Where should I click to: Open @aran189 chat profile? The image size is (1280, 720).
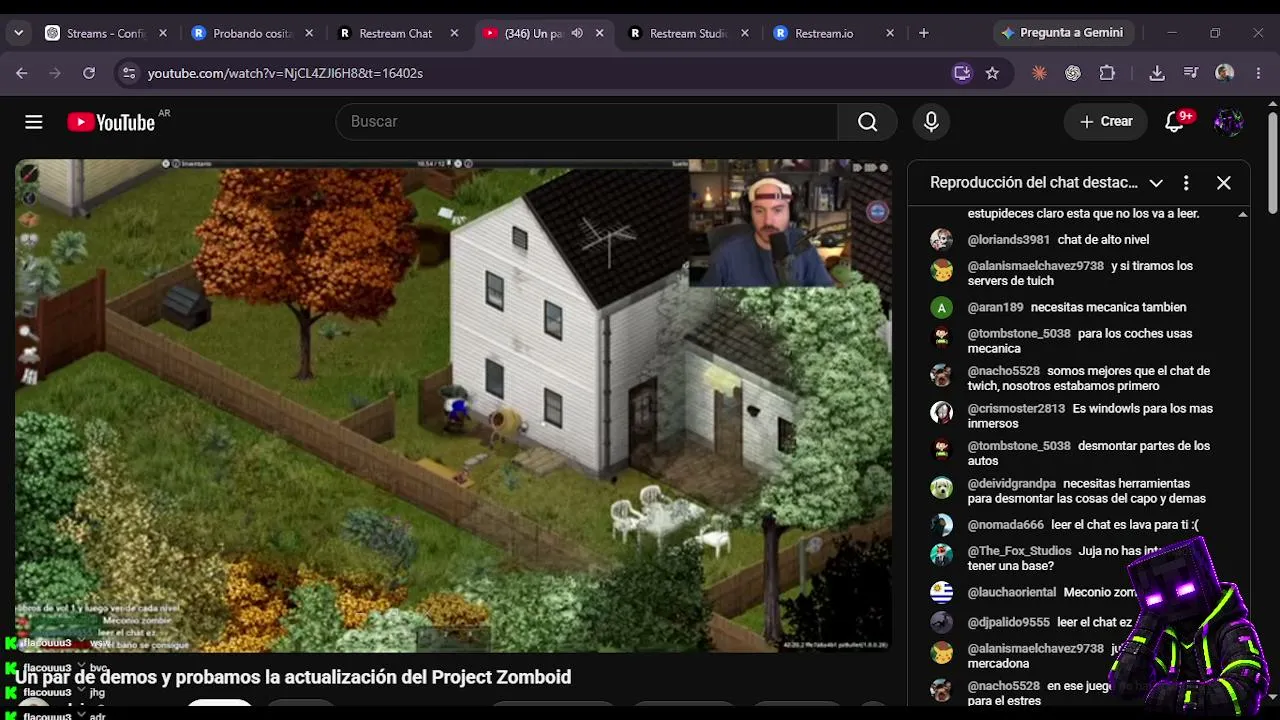[x=995, y=308]
